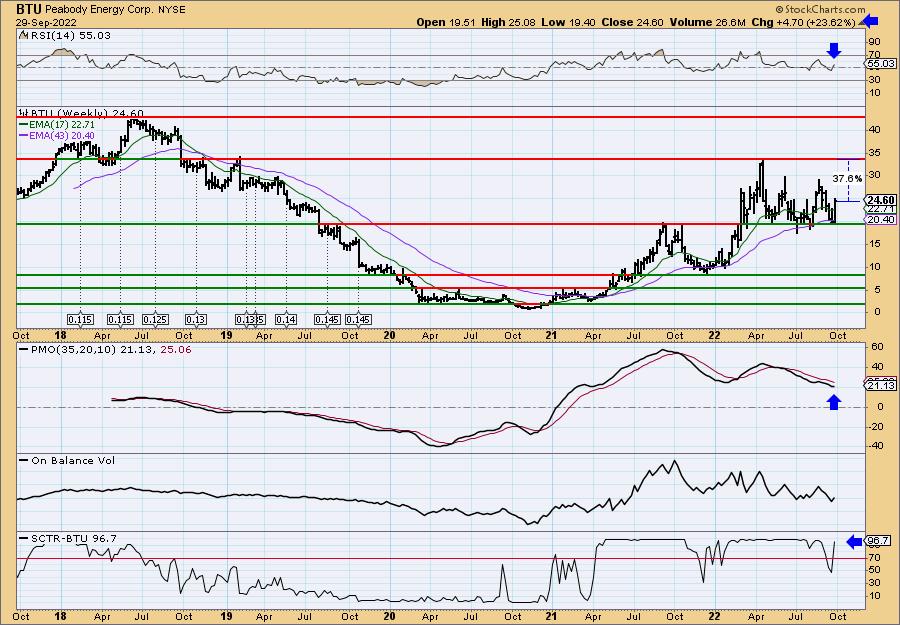Image resolution: width=900 pixels, height=625 pixels.
Task: Click the year 20 label under the SCTR panel
Action: (390, 616)
